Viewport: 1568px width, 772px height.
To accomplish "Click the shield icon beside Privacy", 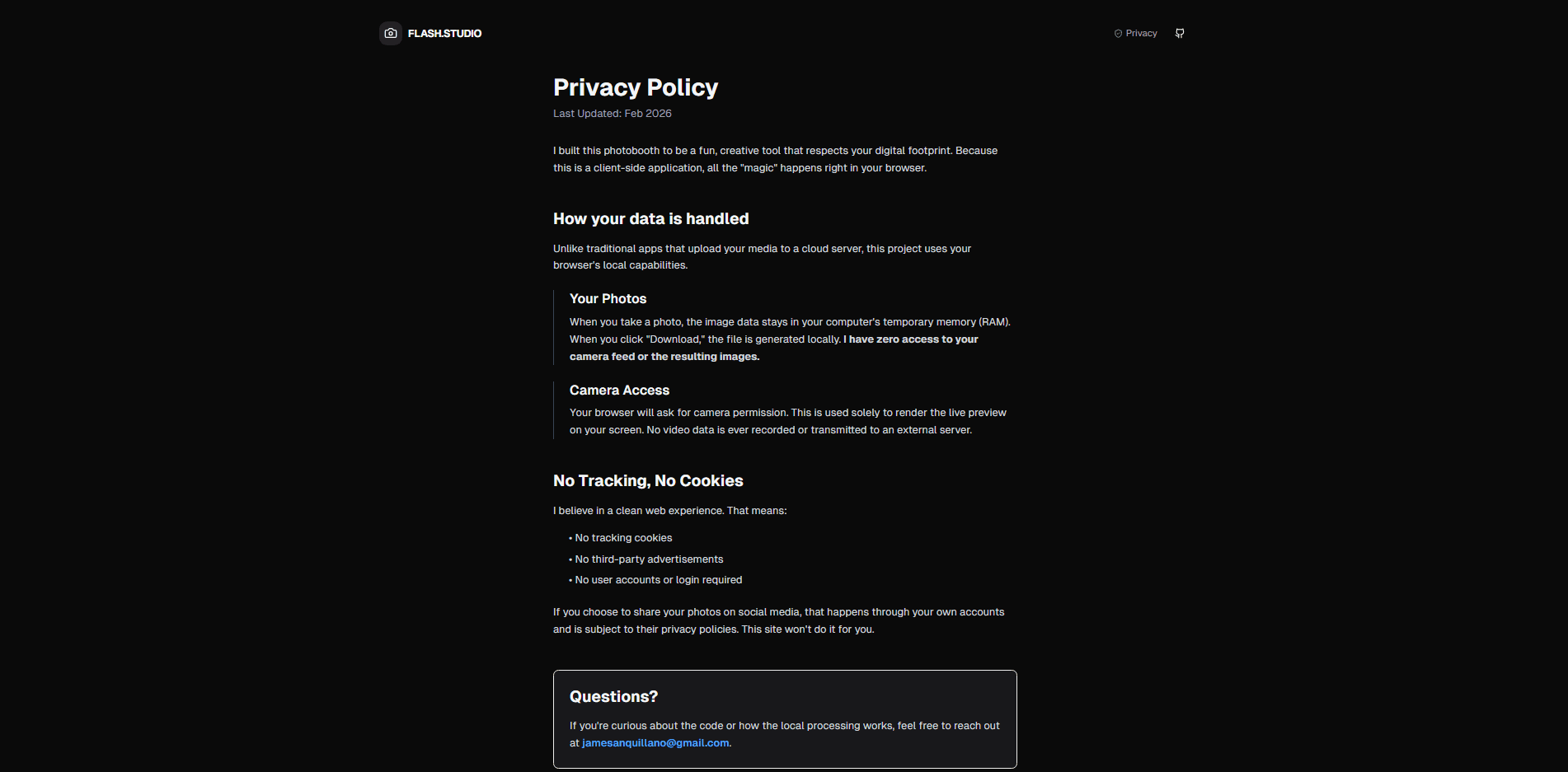I will tap(1118, 34).
